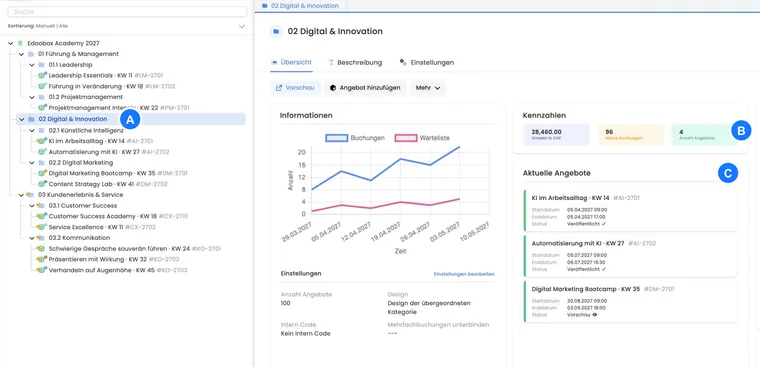The height and width of the screenshot is (367, 760).
Task: Click the text Kein Intern Code
Action: tap(305, 334)
